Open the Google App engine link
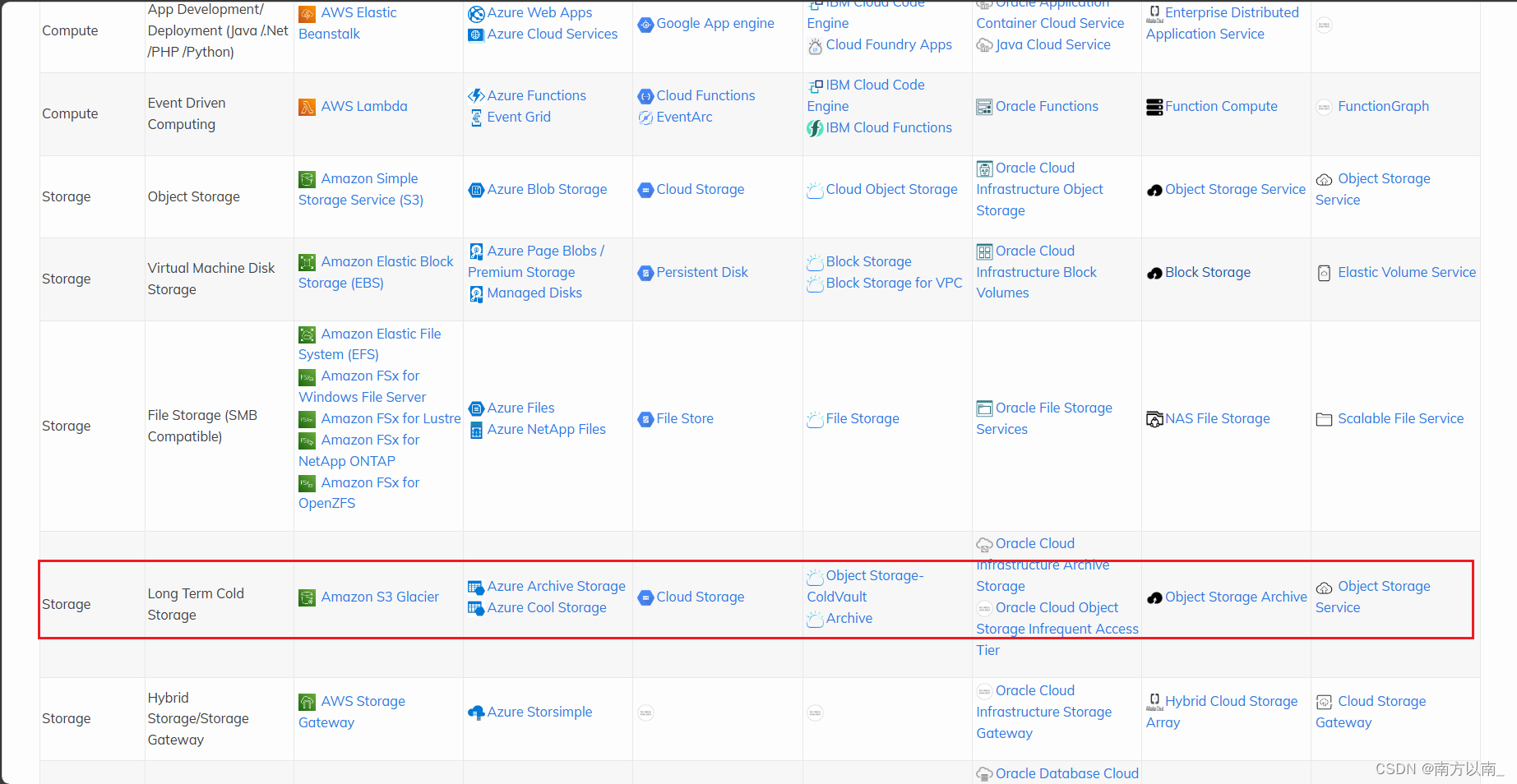1517x784 pixels. (x=715, y=24)
